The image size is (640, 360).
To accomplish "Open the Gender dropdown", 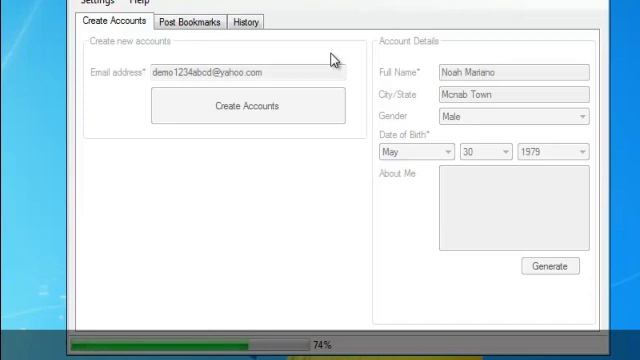I will (514, 116).
